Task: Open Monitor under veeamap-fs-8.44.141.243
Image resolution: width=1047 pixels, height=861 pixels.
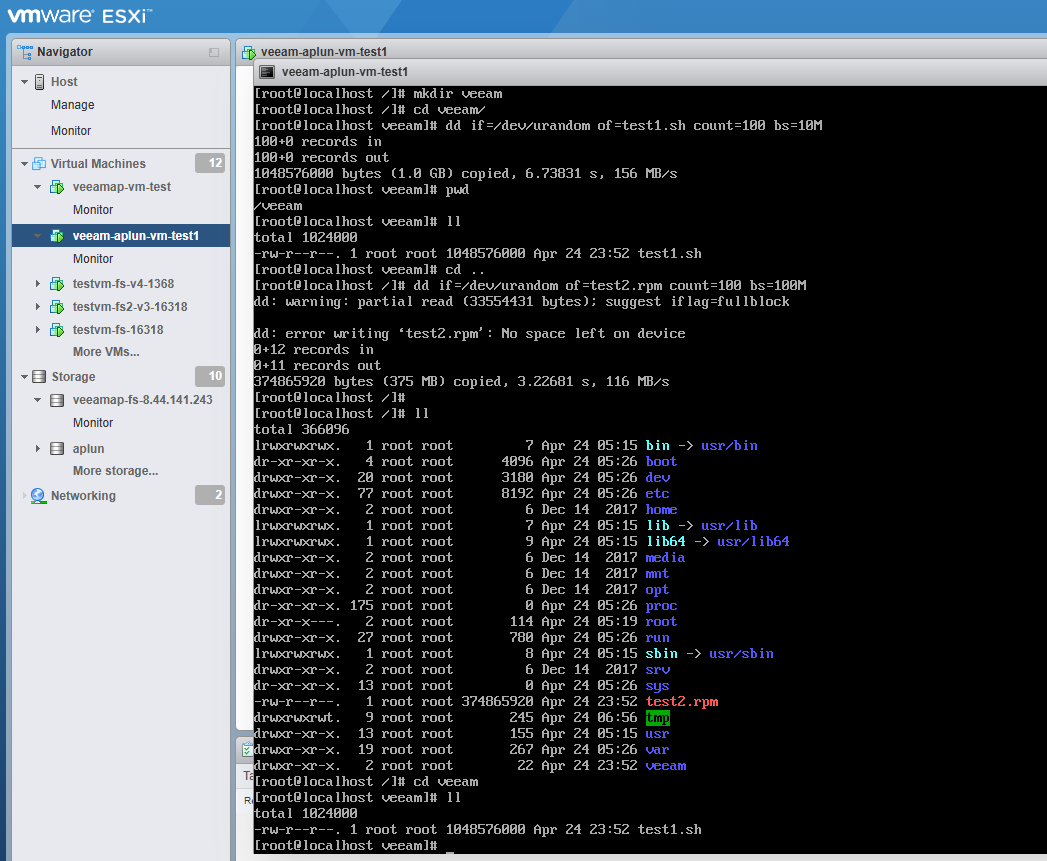Action: [93, 423]
